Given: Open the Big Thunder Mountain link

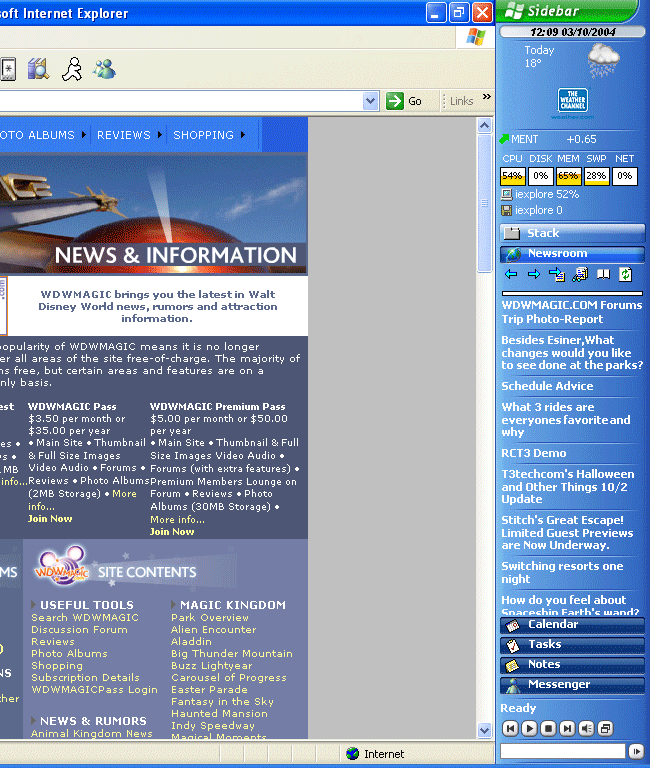Looking at the screenshot, I should point(231,654).
